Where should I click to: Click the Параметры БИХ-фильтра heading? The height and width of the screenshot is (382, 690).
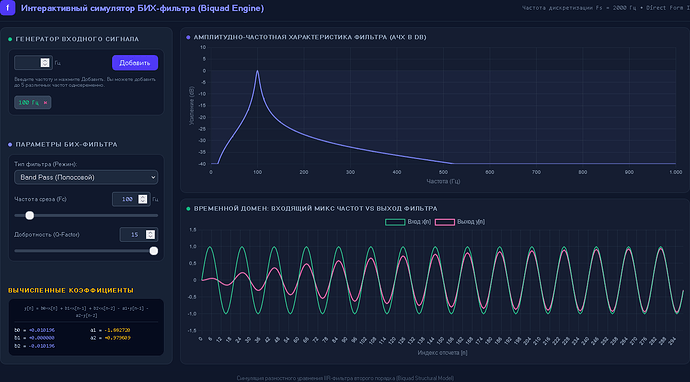(66, 144)
